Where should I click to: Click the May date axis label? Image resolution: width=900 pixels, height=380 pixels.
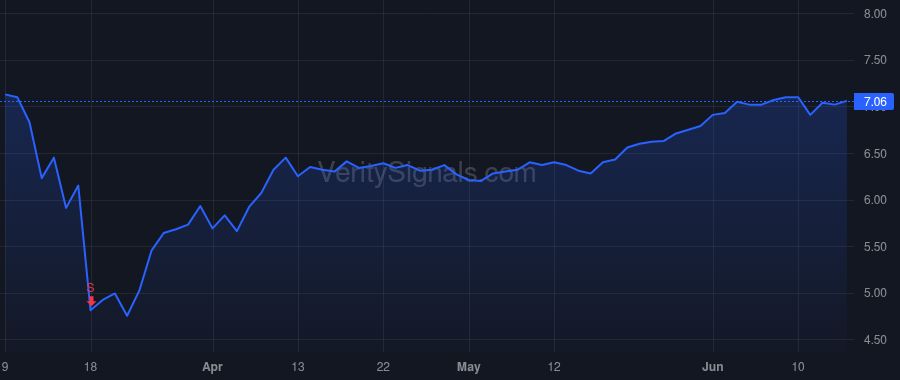coord(469,367)
